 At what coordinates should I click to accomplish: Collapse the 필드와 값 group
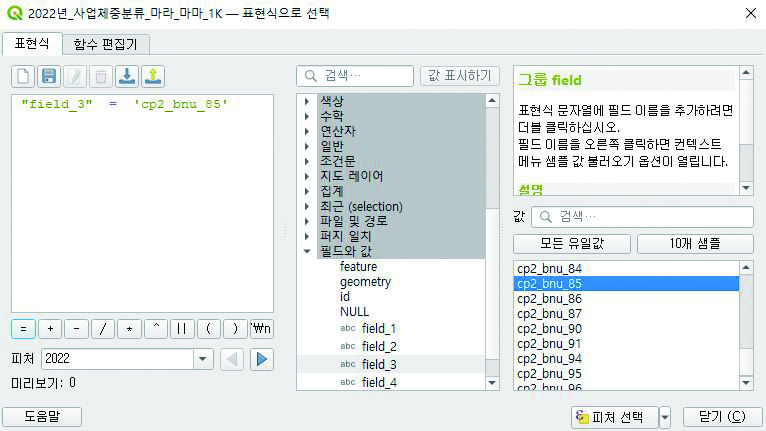(x=307, y=252)
